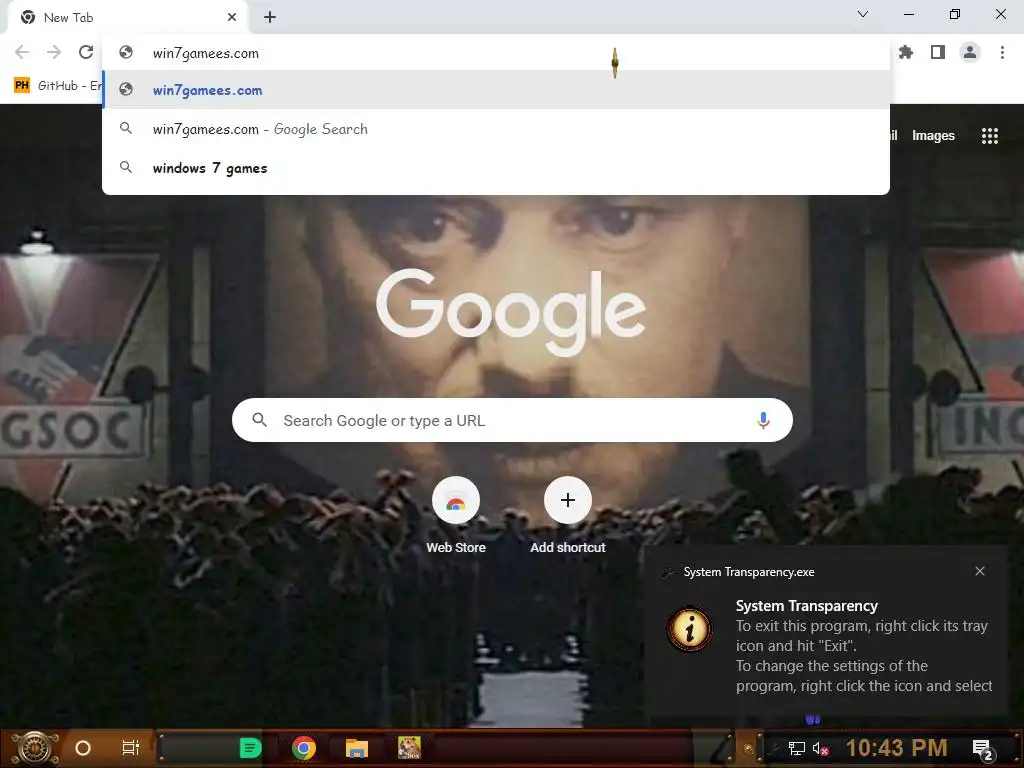
Task: Open the Chrome profile avatar menu
Action: (x=970, y=52)
